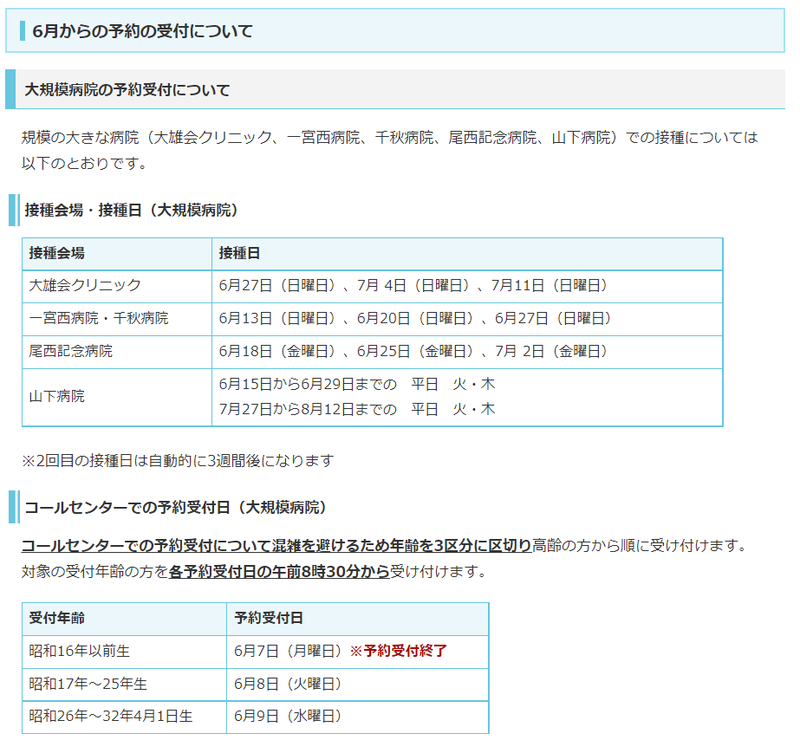
Task: Click the note ※2回目の接種日は自動的に3週間後
Action: point(177,461)
